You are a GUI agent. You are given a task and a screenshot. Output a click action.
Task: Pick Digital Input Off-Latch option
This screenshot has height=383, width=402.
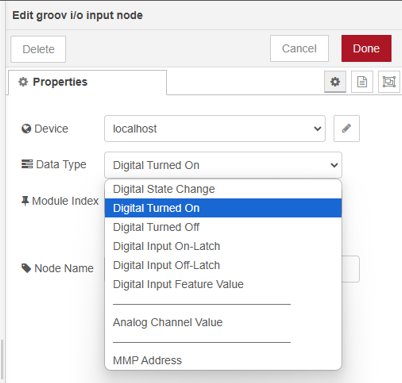point(223,265)
